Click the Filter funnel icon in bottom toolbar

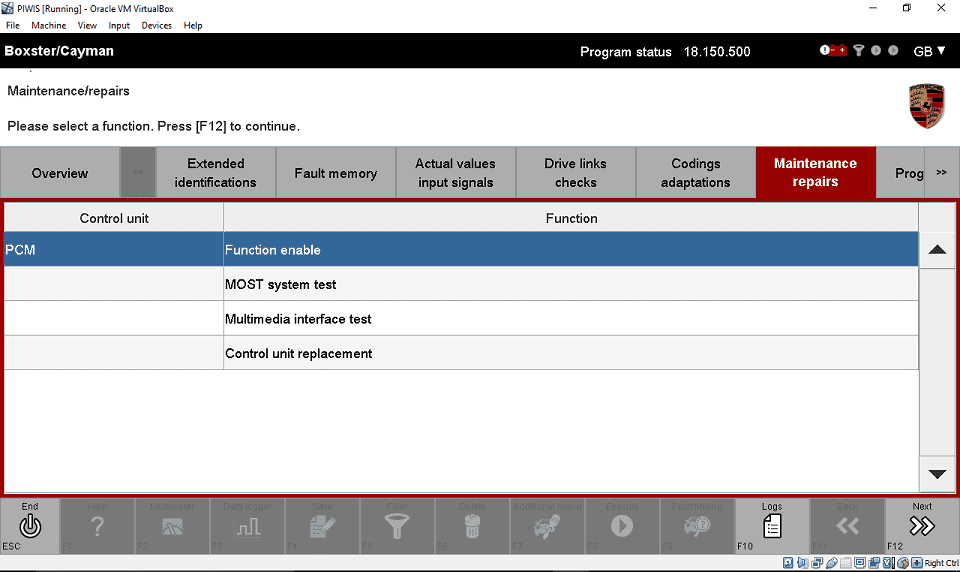coord(397,526)
